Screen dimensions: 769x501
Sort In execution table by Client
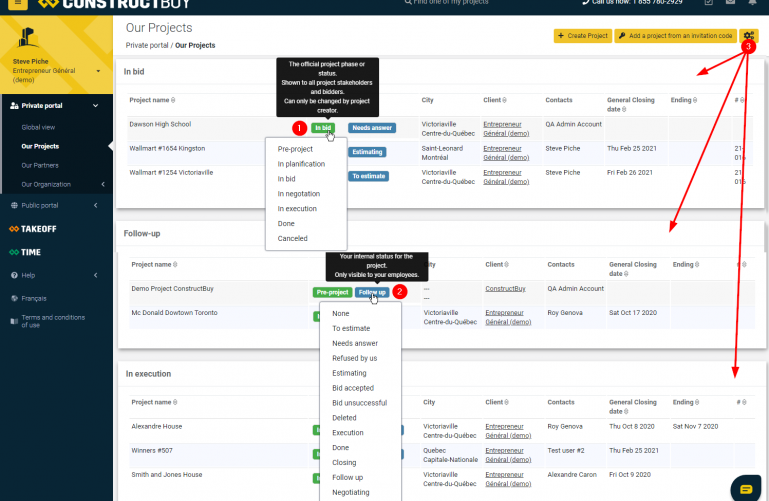coord(497,402)
